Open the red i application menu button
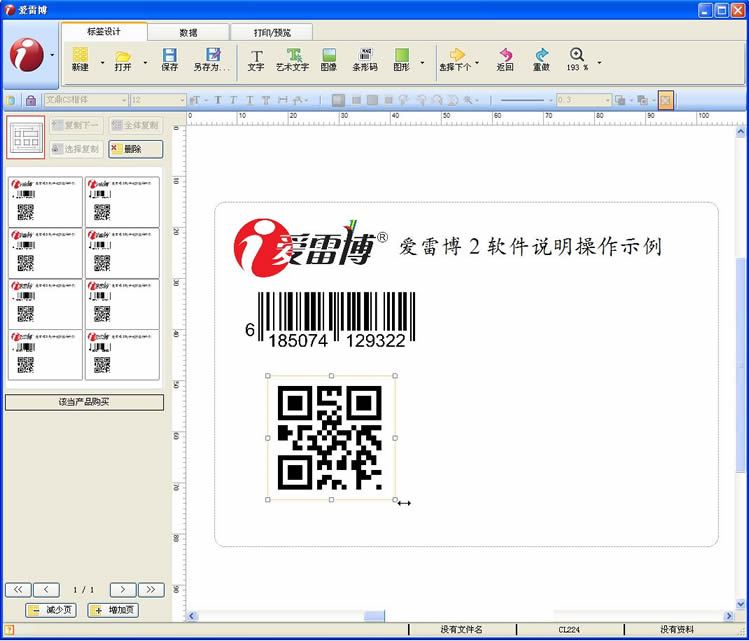 (x=27, y=55)
